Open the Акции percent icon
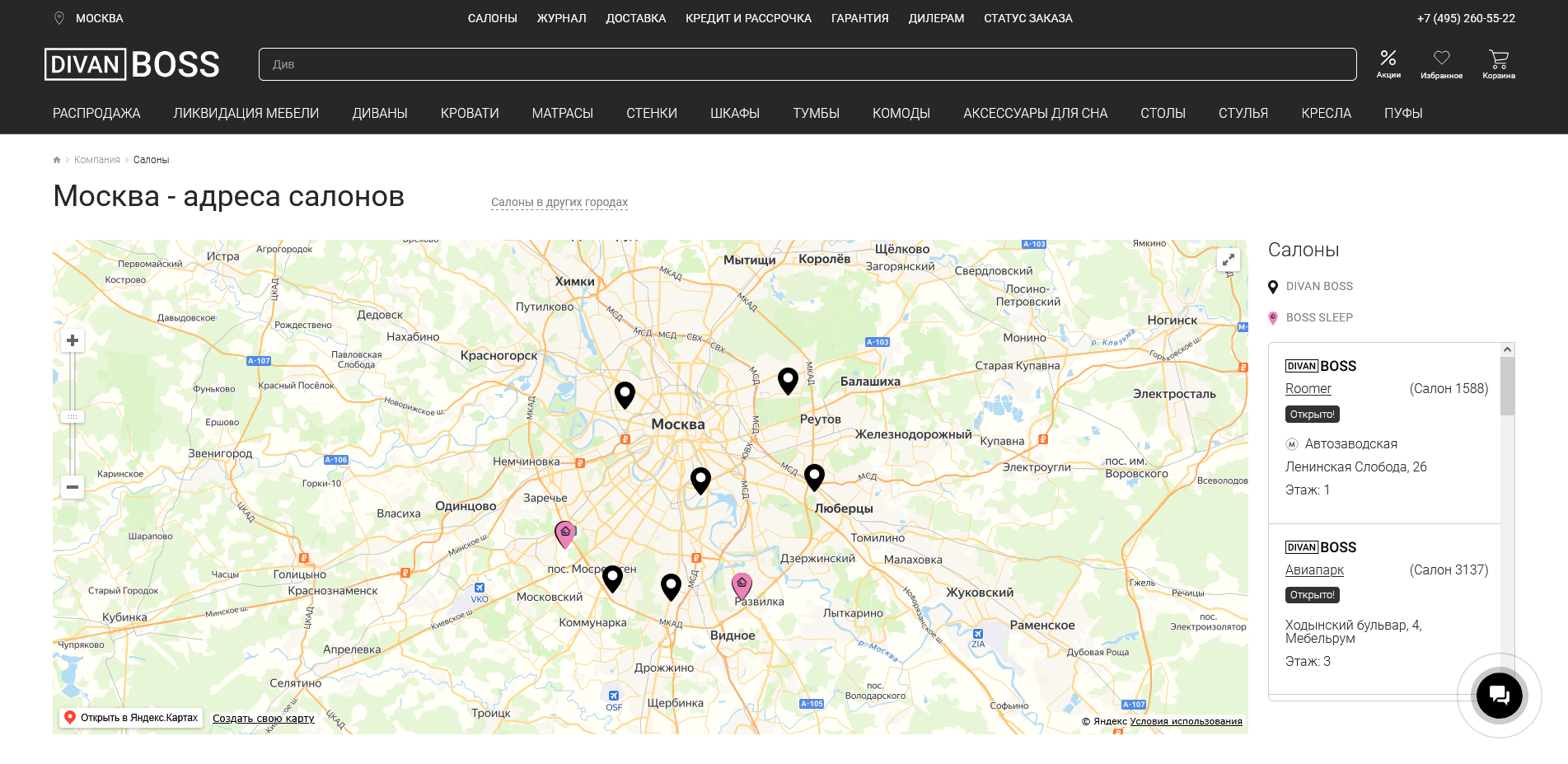Viewport: 1568px width, 764px height. tap(1388, 63)
